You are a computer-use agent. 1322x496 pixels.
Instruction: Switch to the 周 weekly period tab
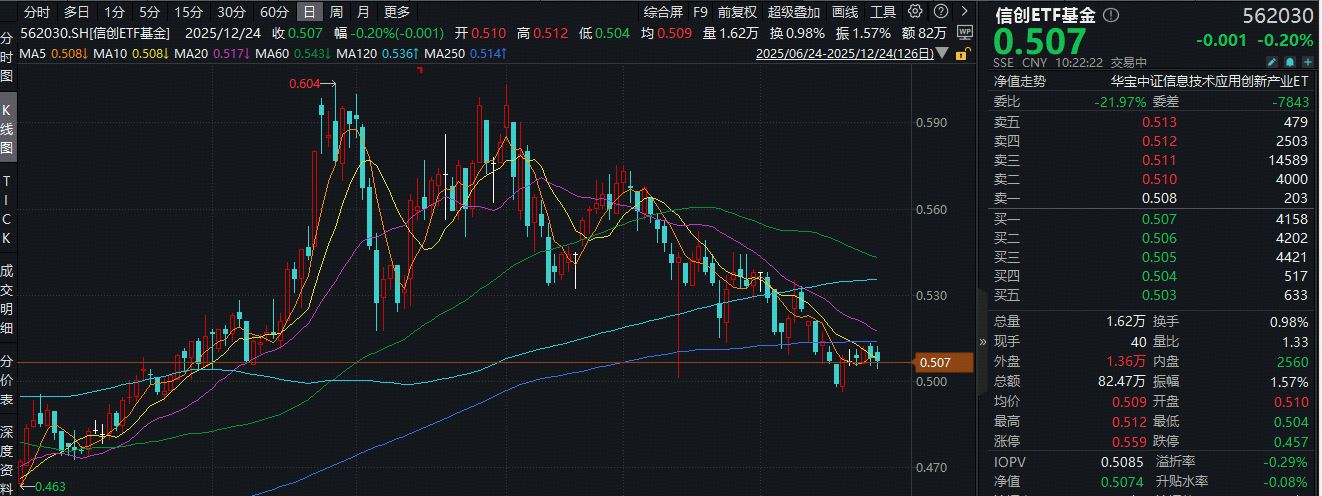coord(336,12)
